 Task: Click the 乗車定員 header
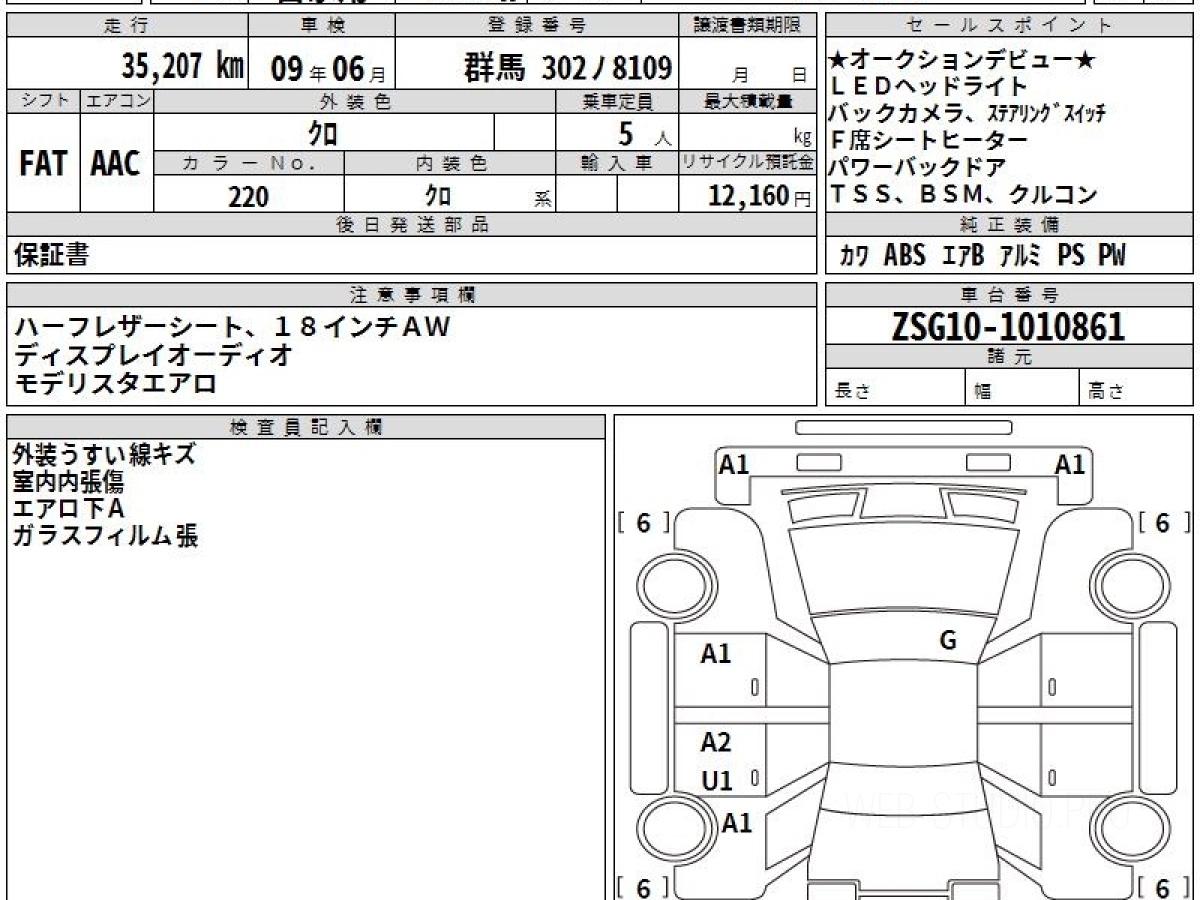[617, 101]
